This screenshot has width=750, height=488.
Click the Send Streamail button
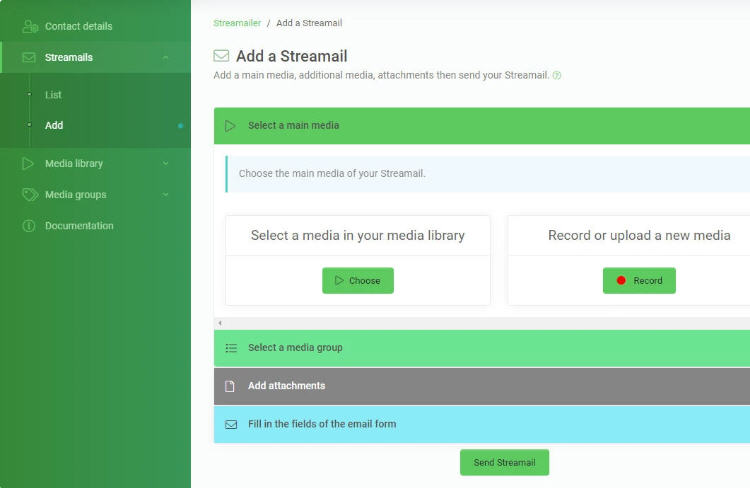(x=505, y=463)
